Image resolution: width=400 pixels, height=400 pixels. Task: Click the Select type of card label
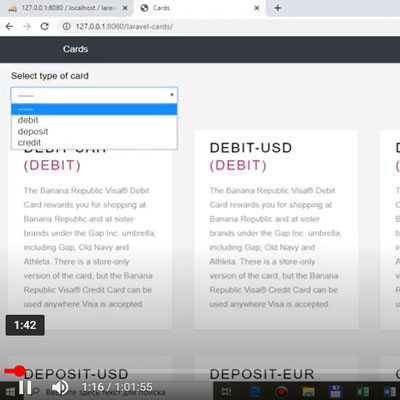(50, 76)
